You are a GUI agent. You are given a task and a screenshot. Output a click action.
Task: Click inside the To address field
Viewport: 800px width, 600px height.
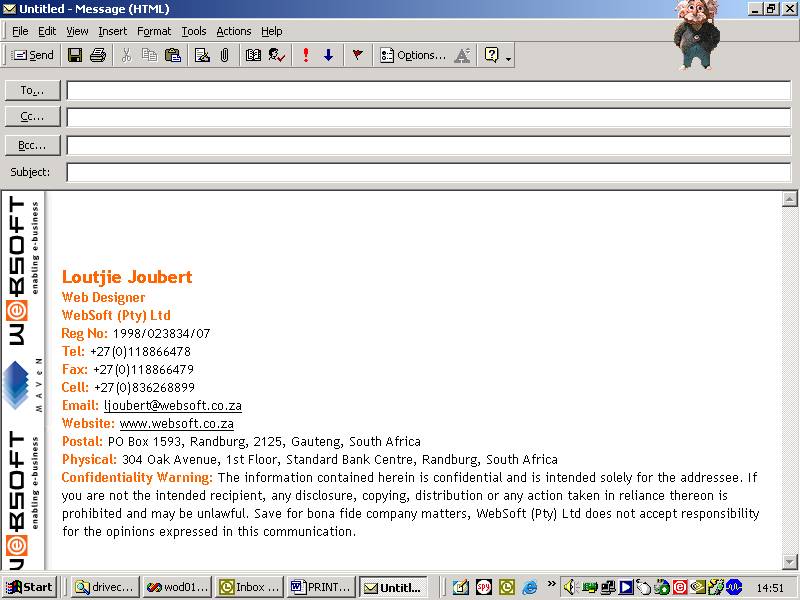(x=429, y=91)
